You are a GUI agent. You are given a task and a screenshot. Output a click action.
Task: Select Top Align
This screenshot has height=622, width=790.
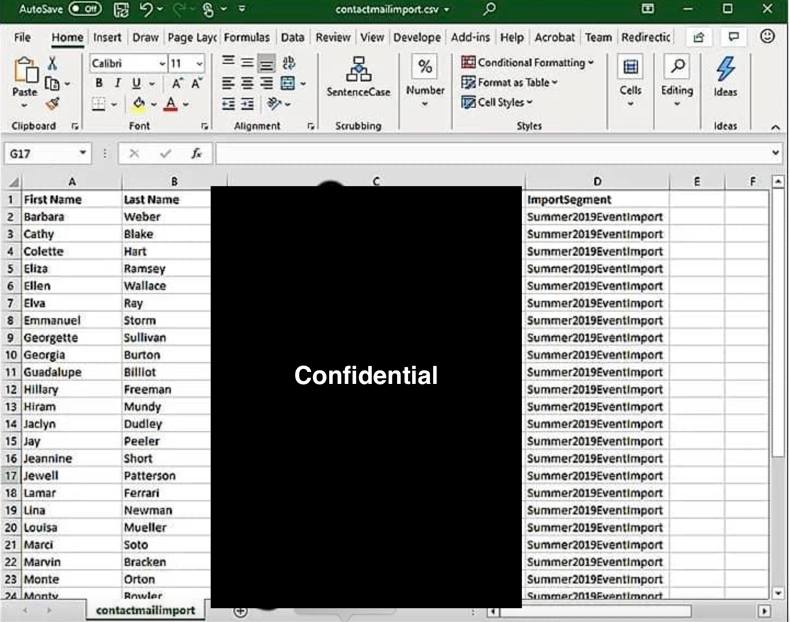coord(228,61)
